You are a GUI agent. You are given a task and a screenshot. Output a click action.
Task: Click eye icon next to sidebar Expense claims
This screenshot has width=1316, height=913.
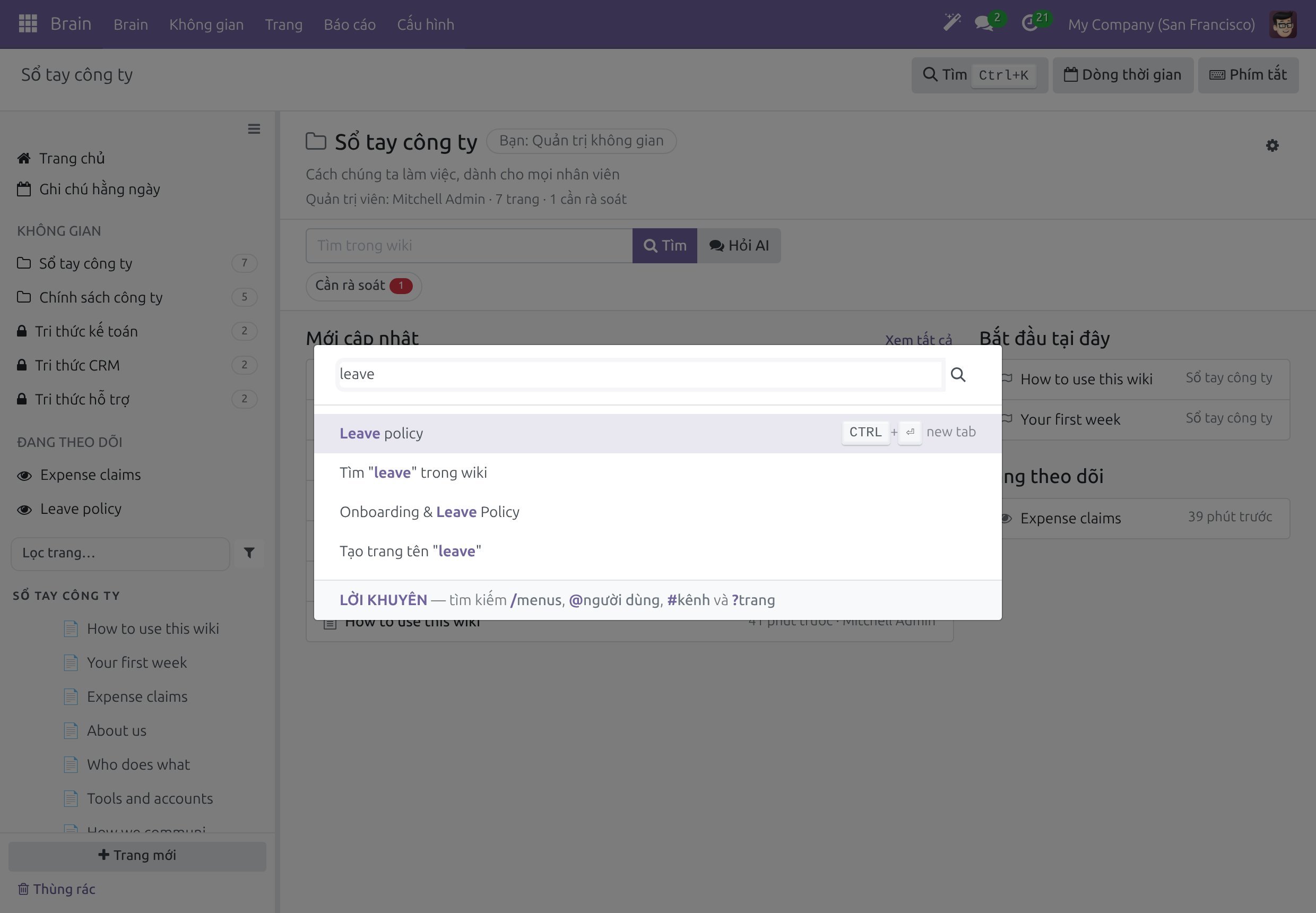[x=24, y=476]
